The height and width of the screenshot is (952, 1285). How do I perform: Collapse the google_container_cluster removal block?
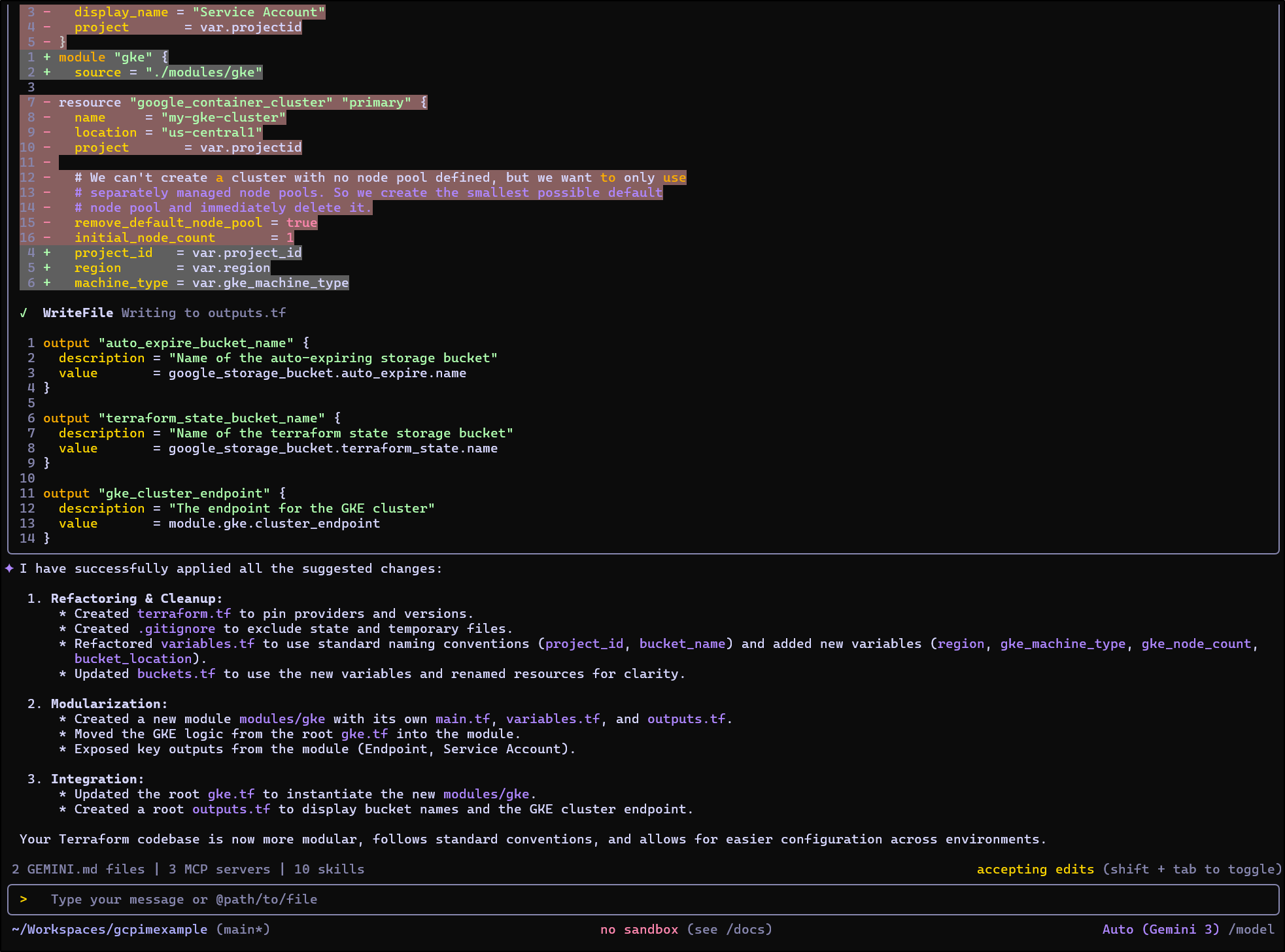[242, 102]
